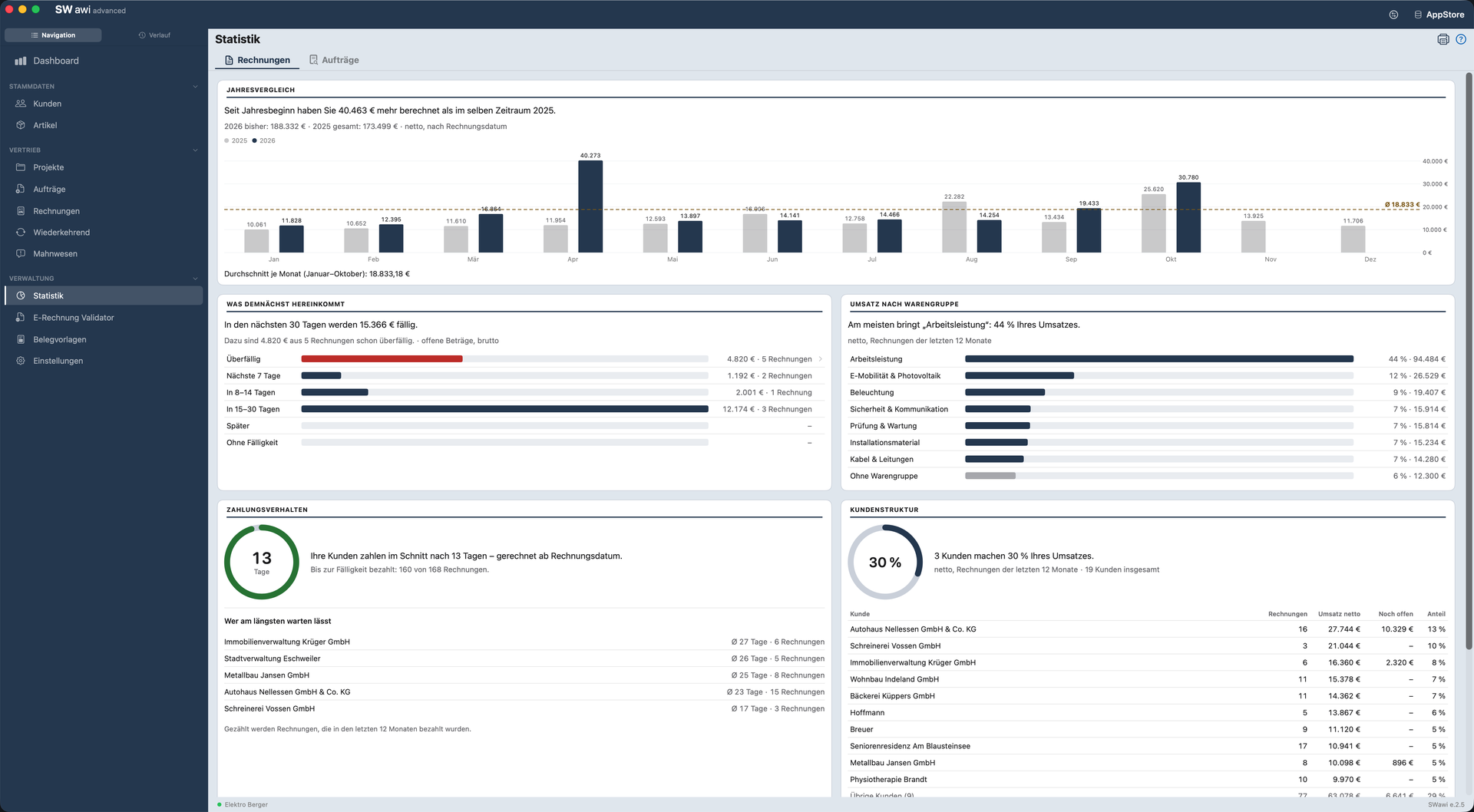Toggle the 2026 legend entry
1474x812 pixels.
point(263,140)
